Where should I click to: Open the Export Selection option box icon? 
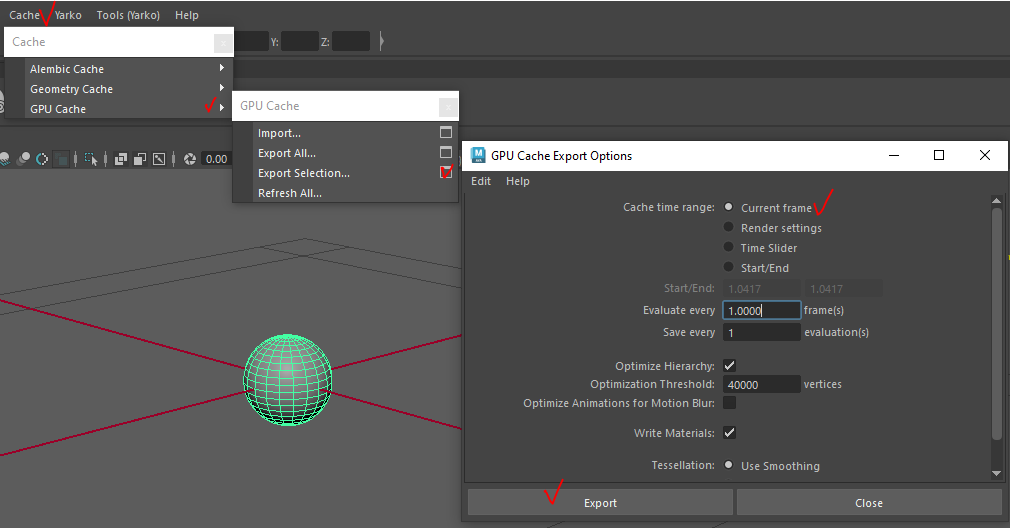pyautogui.click(x=446, y=173)
